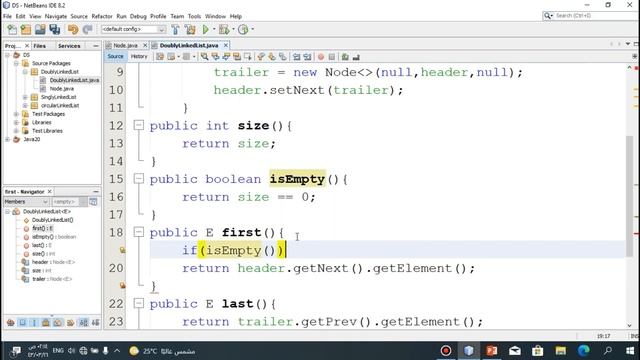The height and width of the screenshot is (360, 640).
Task: Toggle Show Inherited Members in Navigator
Action: coord(11,322)
